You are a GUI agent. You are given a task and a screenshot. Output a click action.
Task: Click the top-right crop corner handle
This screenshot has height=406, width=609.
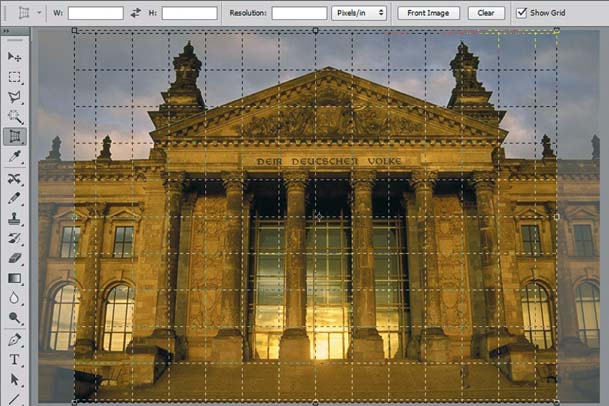[557, 30]
